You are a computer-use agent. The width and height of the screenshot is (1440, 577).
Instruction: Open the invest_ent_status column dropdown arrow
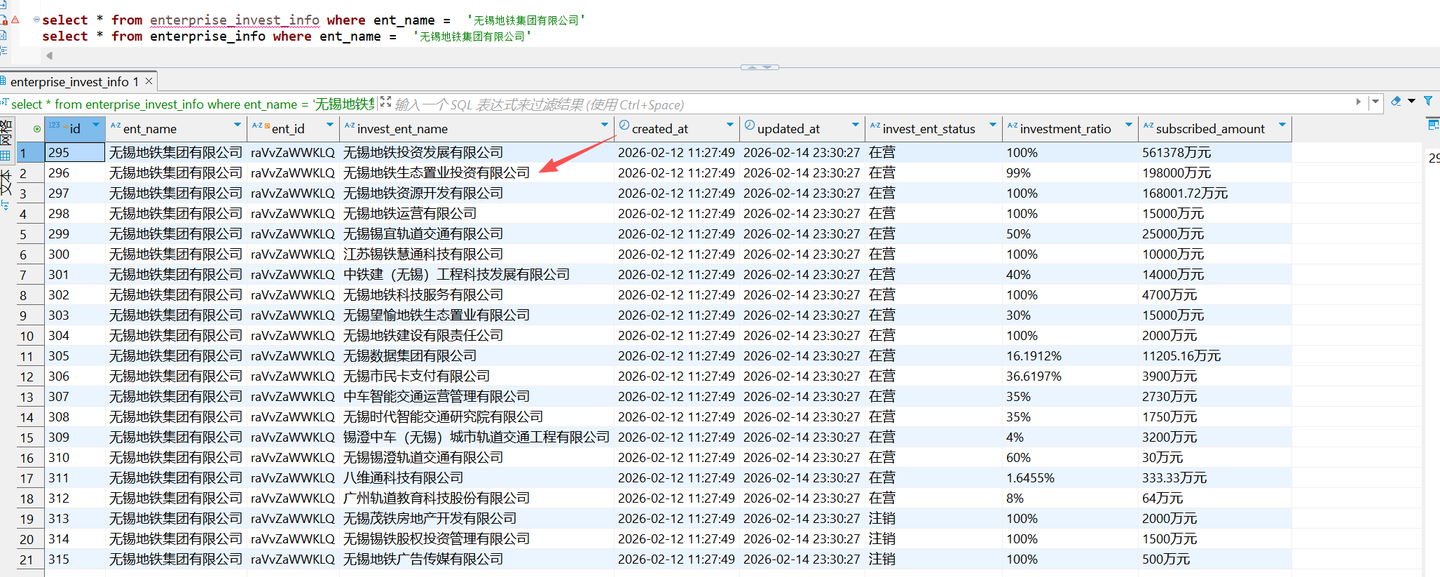click(x=993, y=127)
